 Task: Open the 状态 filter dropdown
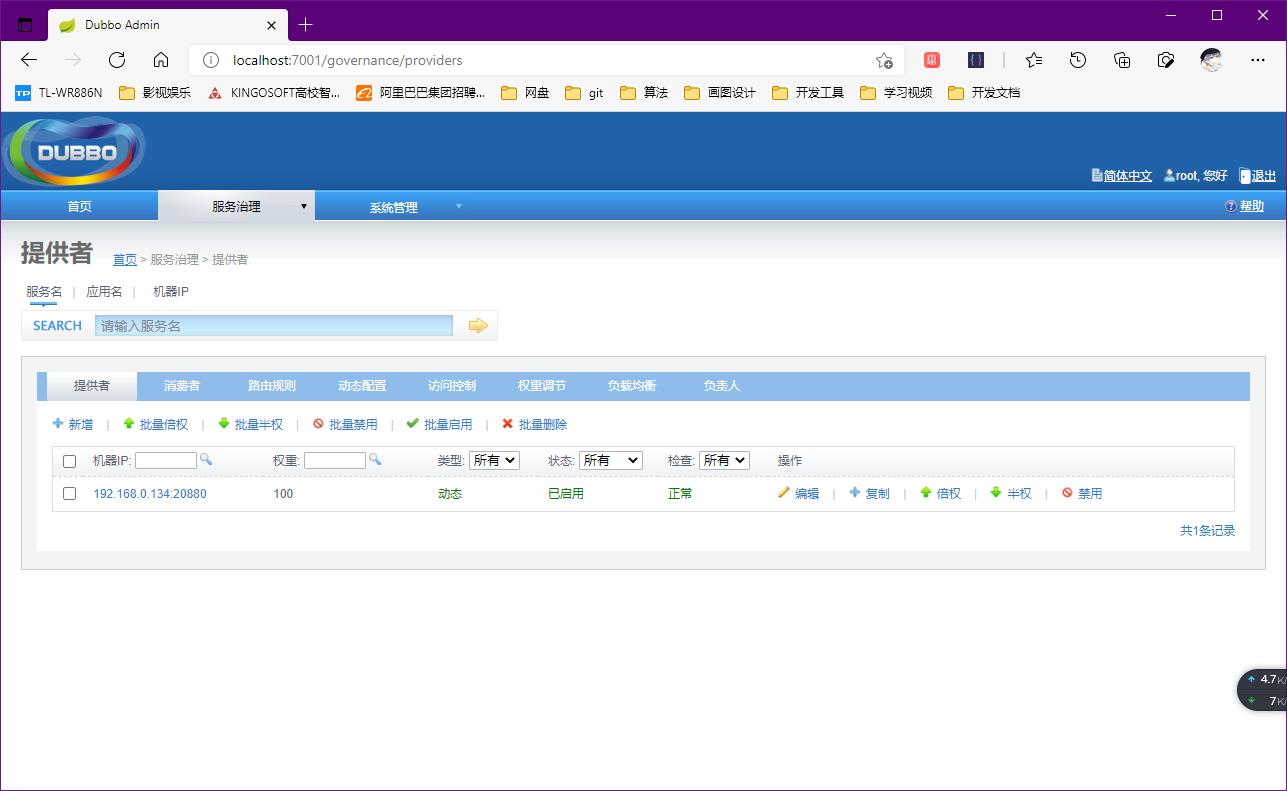click(610, 460)
